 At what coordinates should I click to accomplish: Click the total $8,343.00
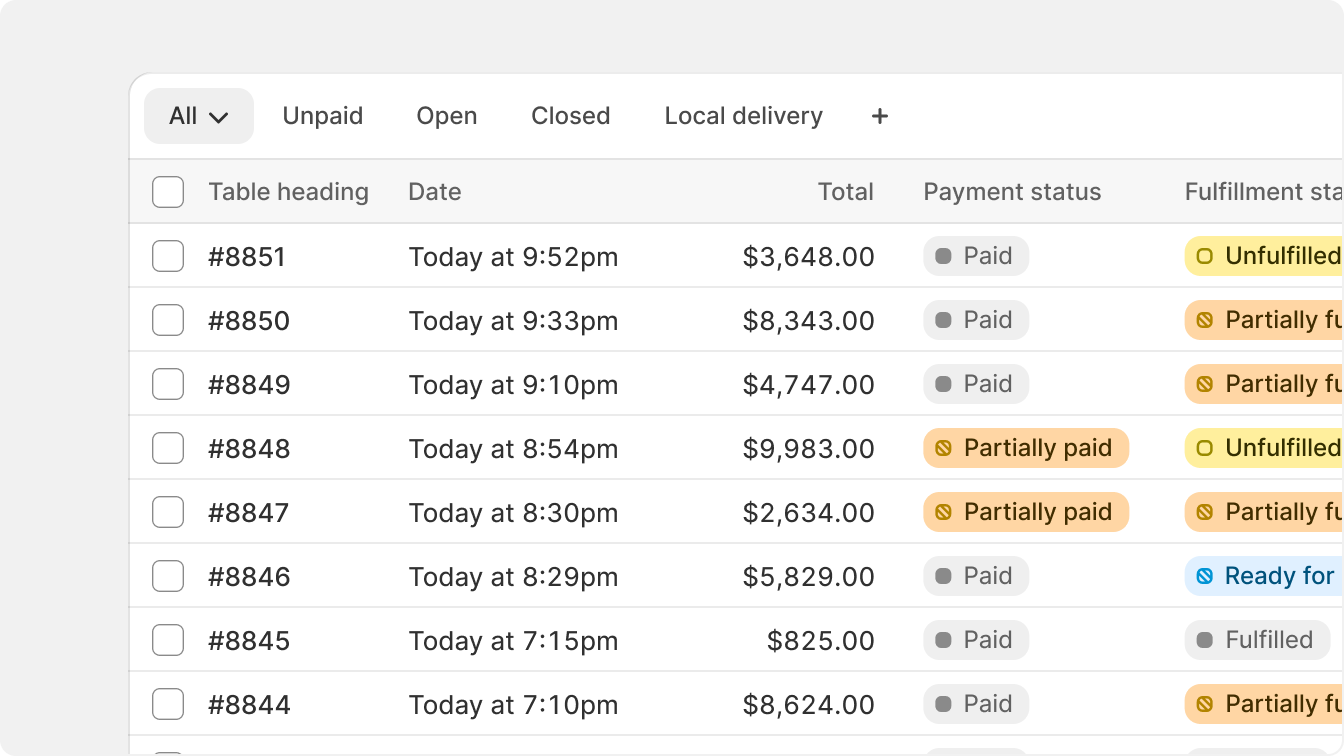pyautogui.click(x=809, y=321)
